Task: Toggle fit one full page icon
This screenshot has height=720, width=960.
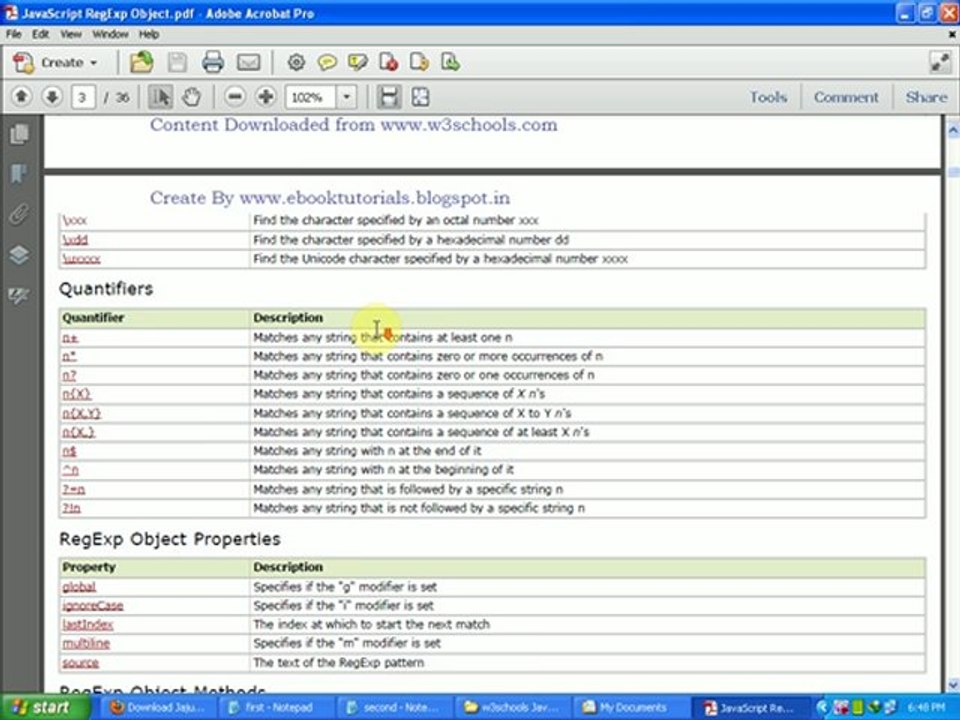Action: point(420,97)
